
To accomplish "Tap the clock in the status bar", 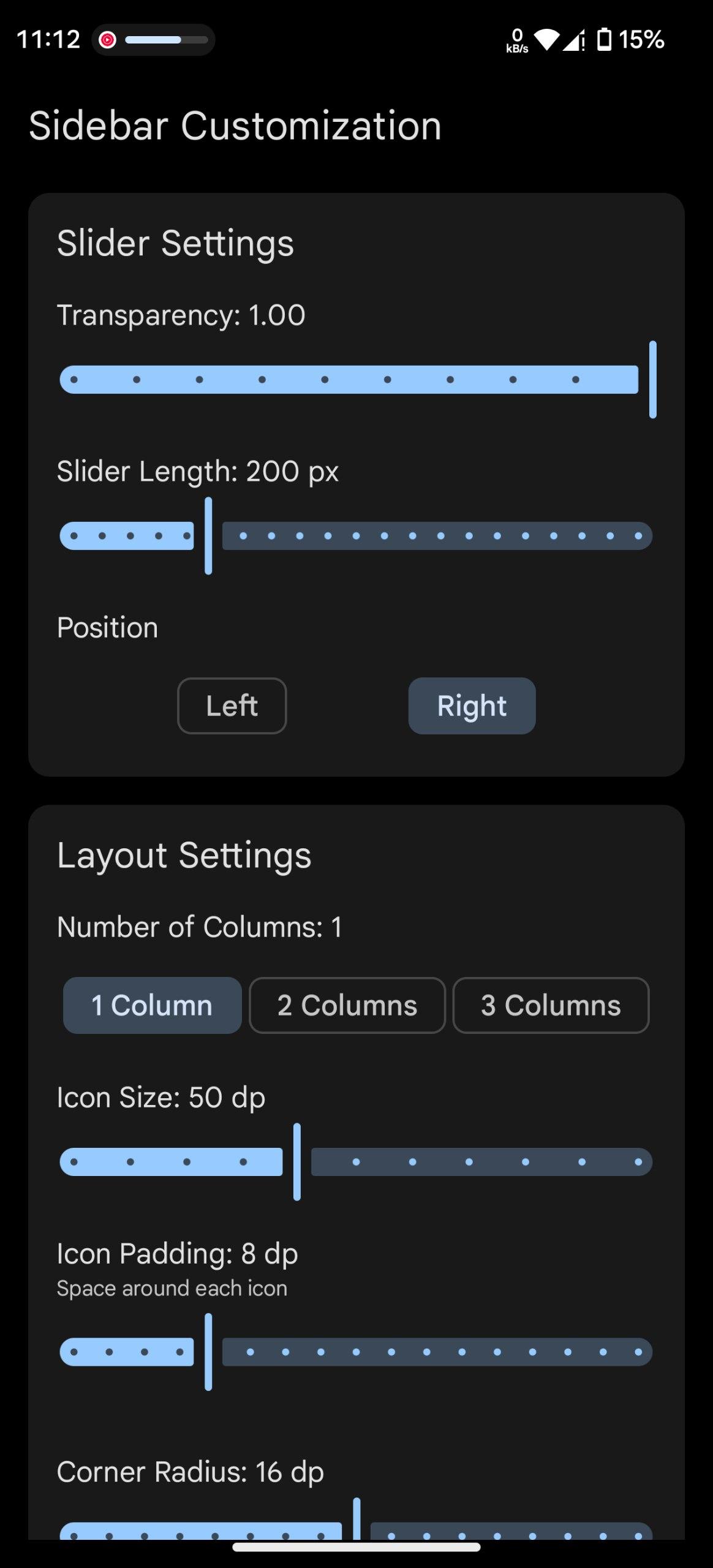I will pos(48,40).
